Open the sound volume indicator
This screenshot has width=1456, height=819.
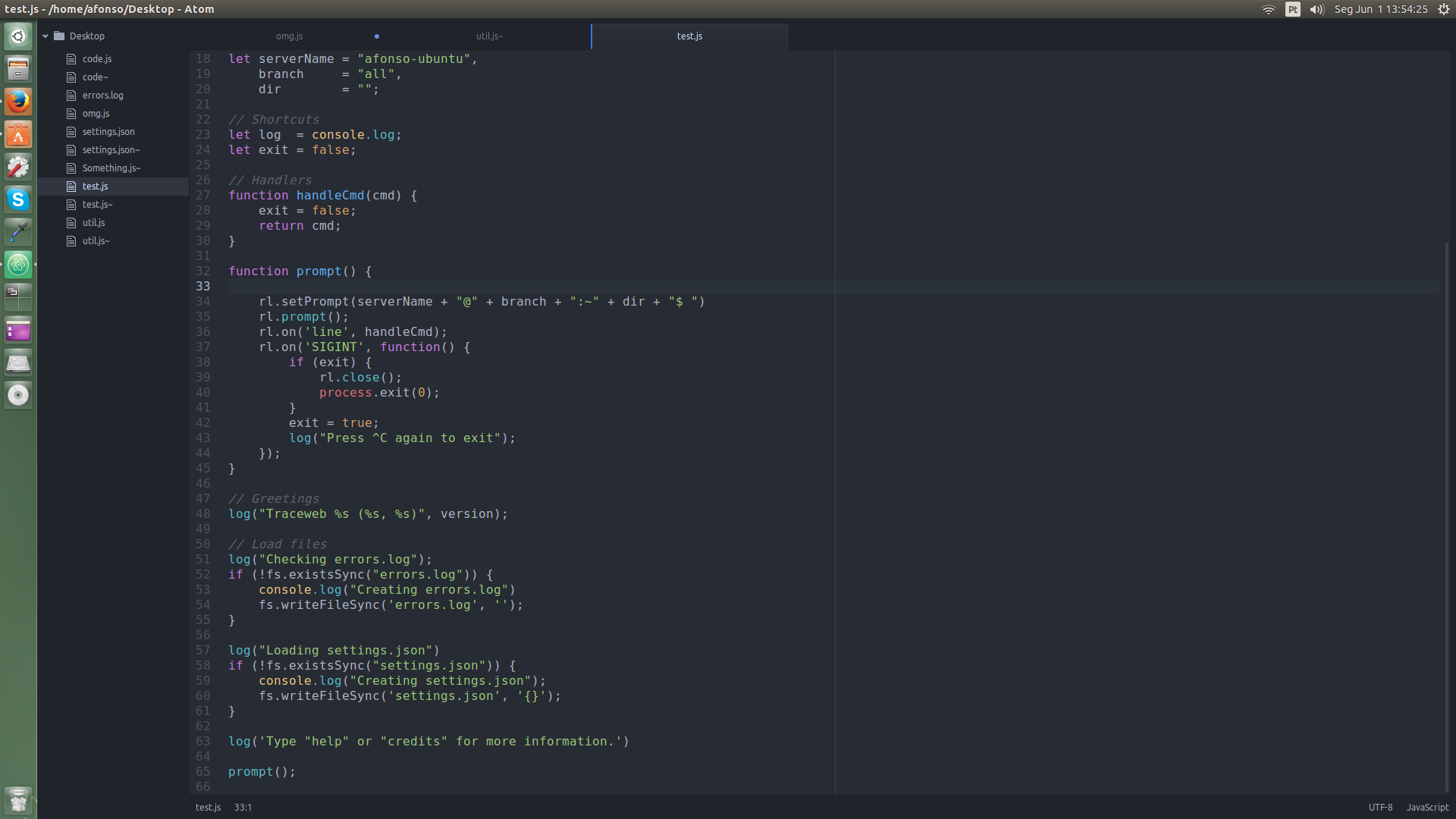click(1316, 9)
